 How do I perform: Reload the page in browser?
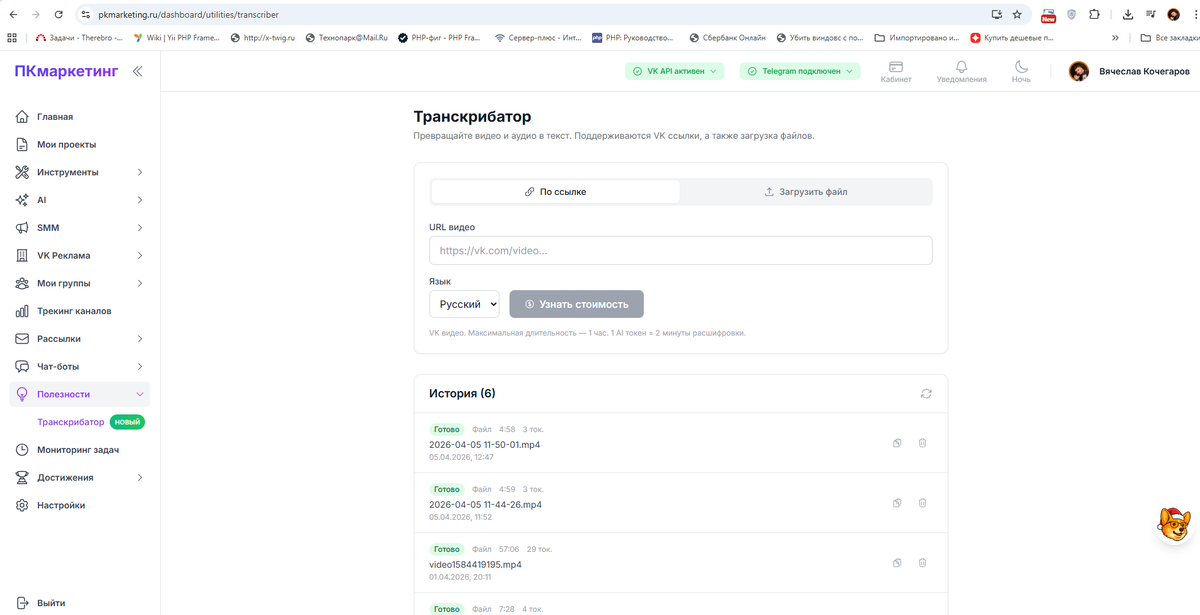[58, 15]
